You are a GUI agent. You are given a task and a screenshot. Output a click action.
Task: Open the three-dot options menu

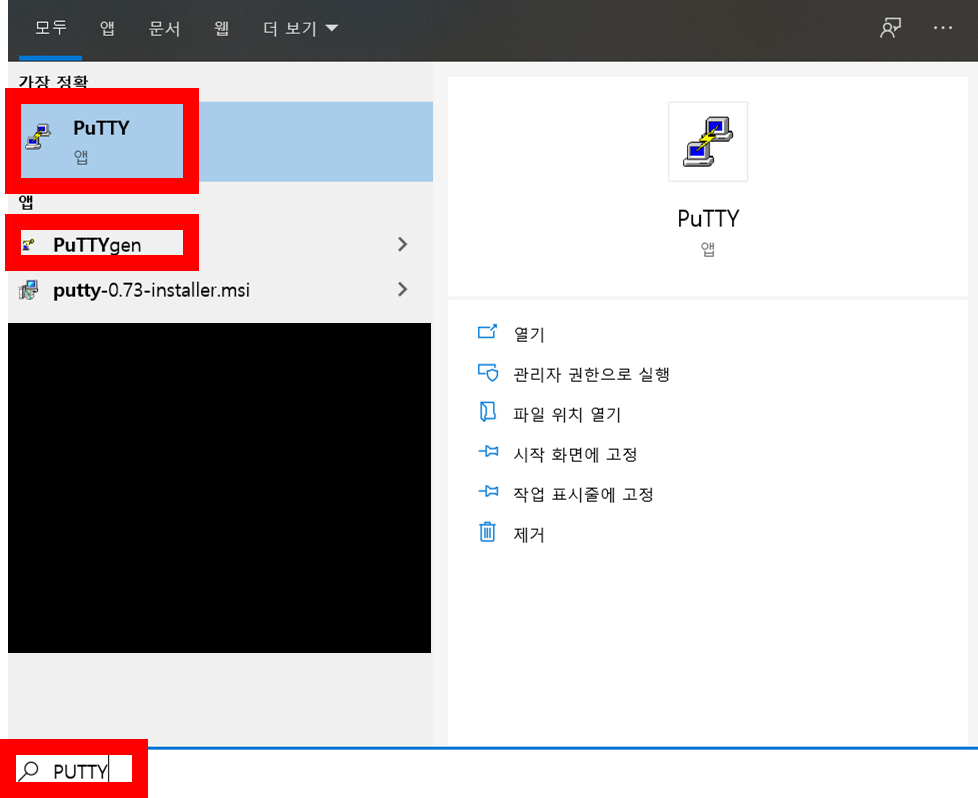point(942,27)
